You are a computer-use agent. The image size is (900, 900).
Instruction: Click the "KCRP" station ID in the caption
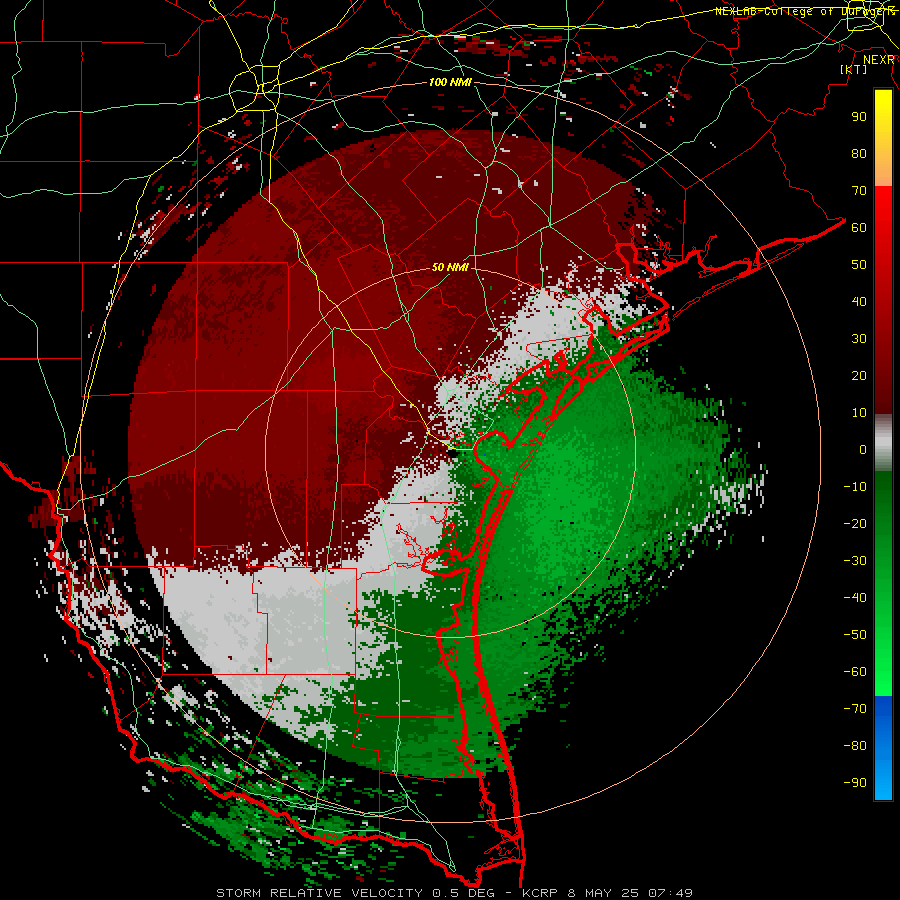540,893
